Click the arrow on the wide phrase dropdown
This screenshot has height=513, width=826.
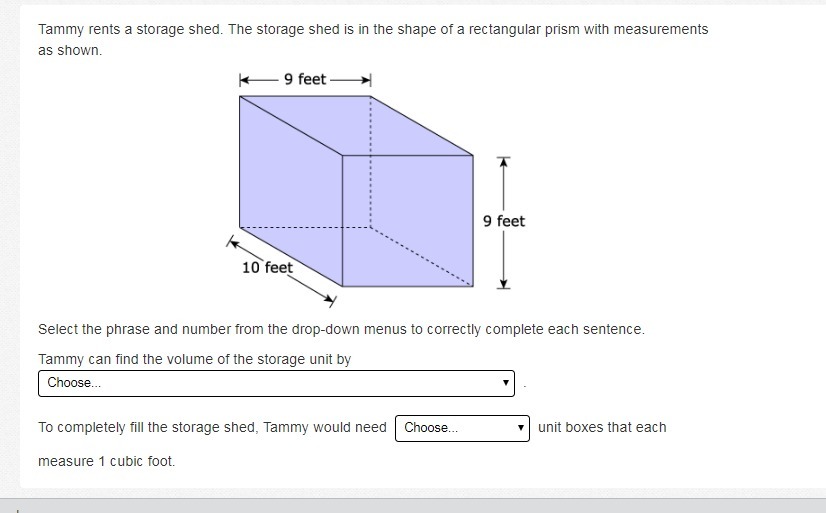coord(506,382)
